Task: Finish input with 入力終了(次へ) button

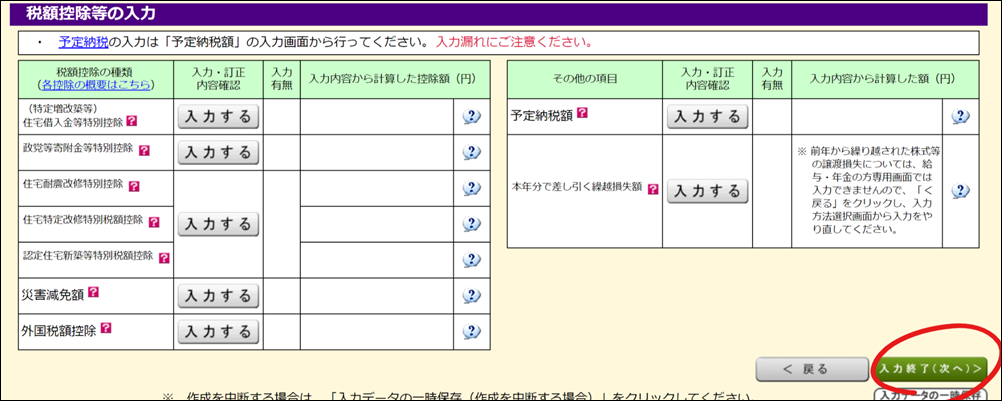Action: click(x=929, y=369)
